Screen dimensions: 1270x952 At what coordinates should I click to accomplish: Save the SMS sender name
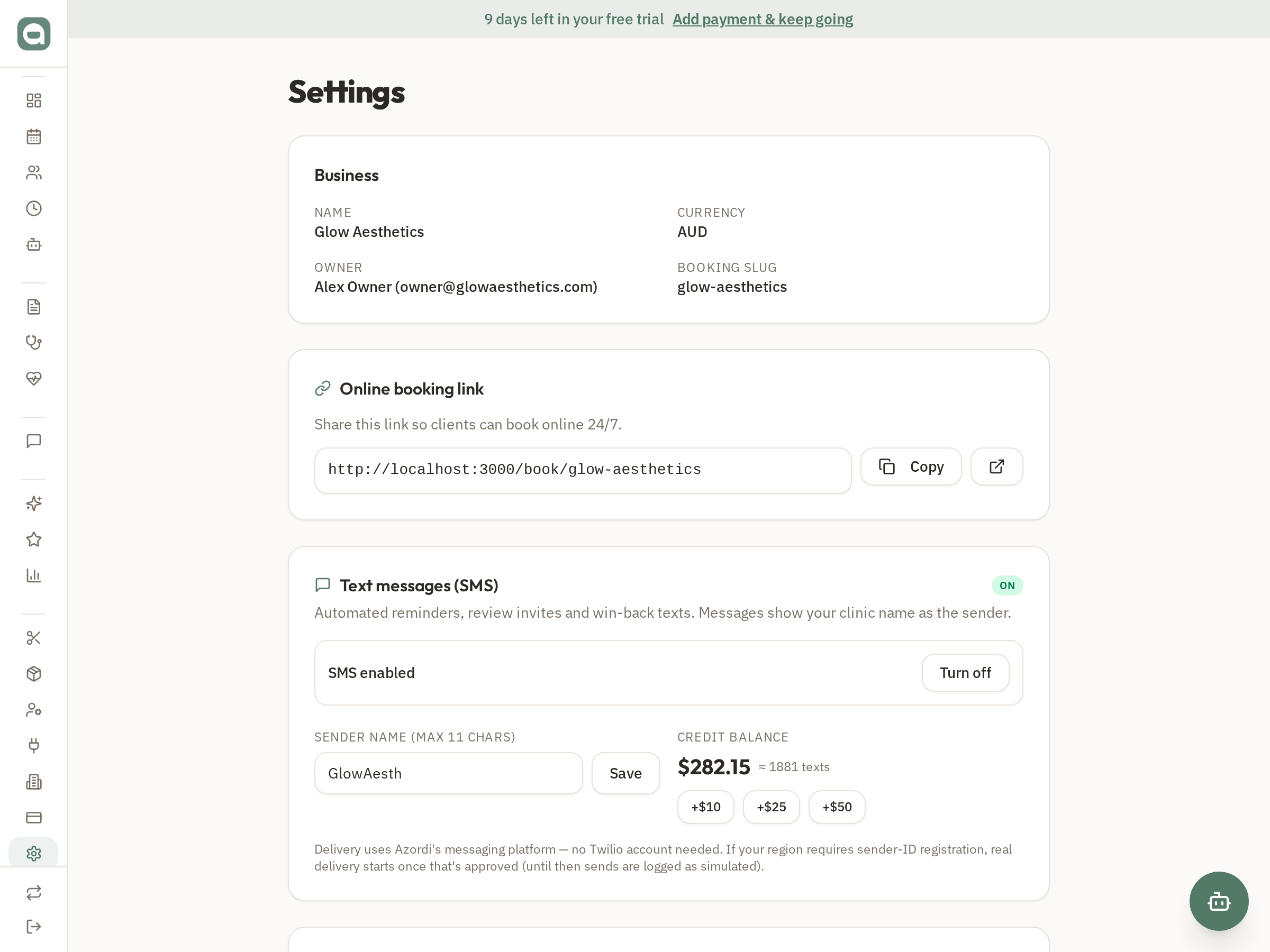tap(625, 774)
